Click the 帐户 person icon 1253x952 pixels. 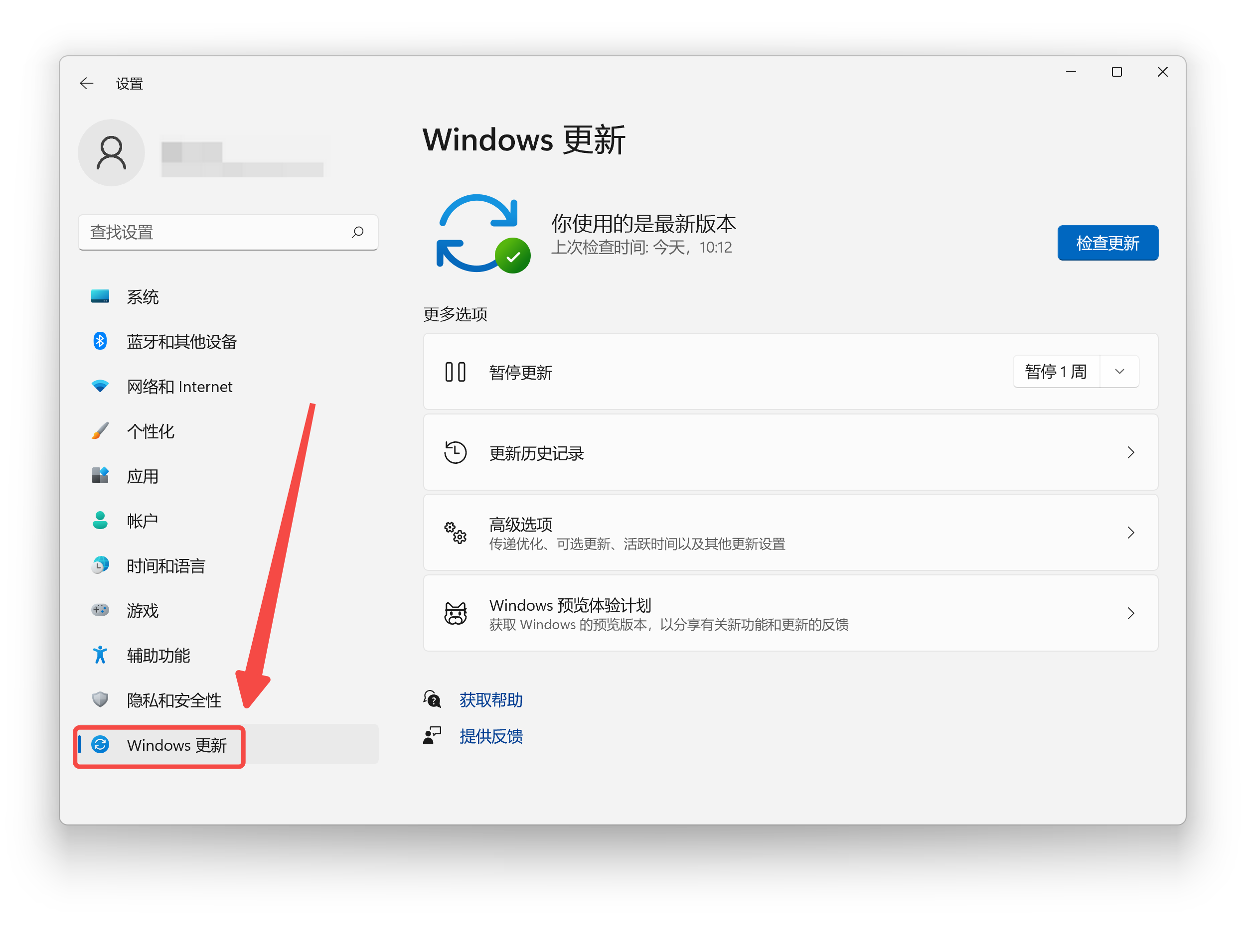tap(100, 521)
